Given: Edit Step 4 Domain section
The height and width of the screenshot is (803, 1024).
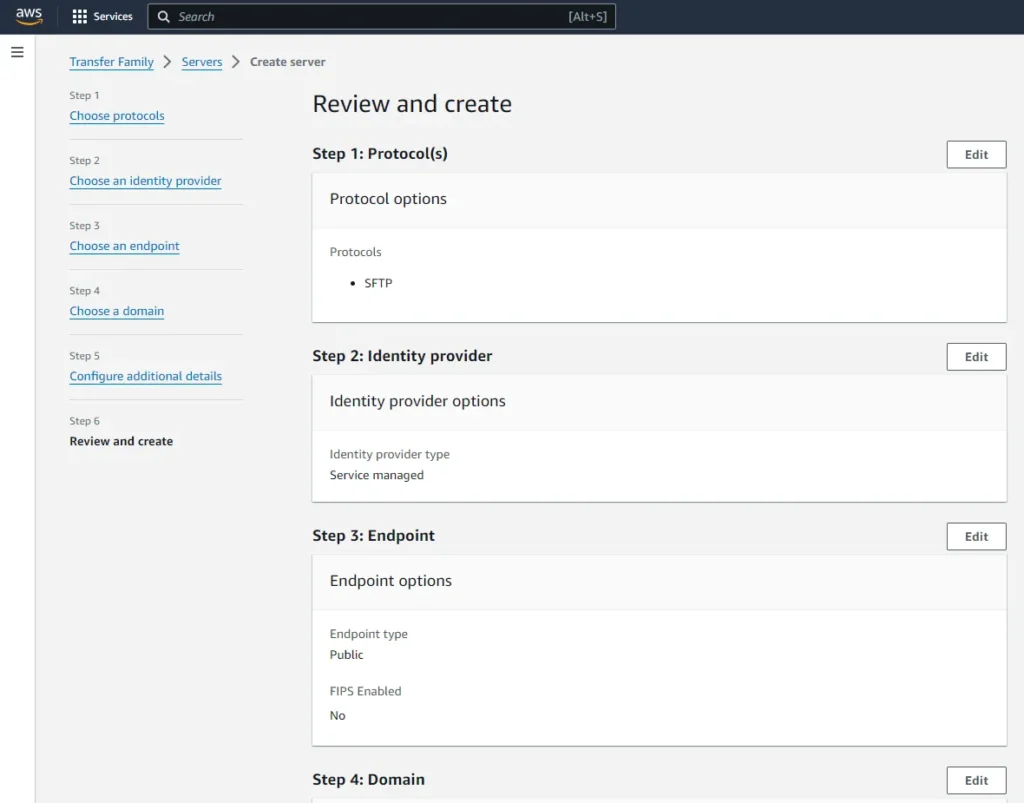Looking at the screenshot, I should (x=975, y=781).
